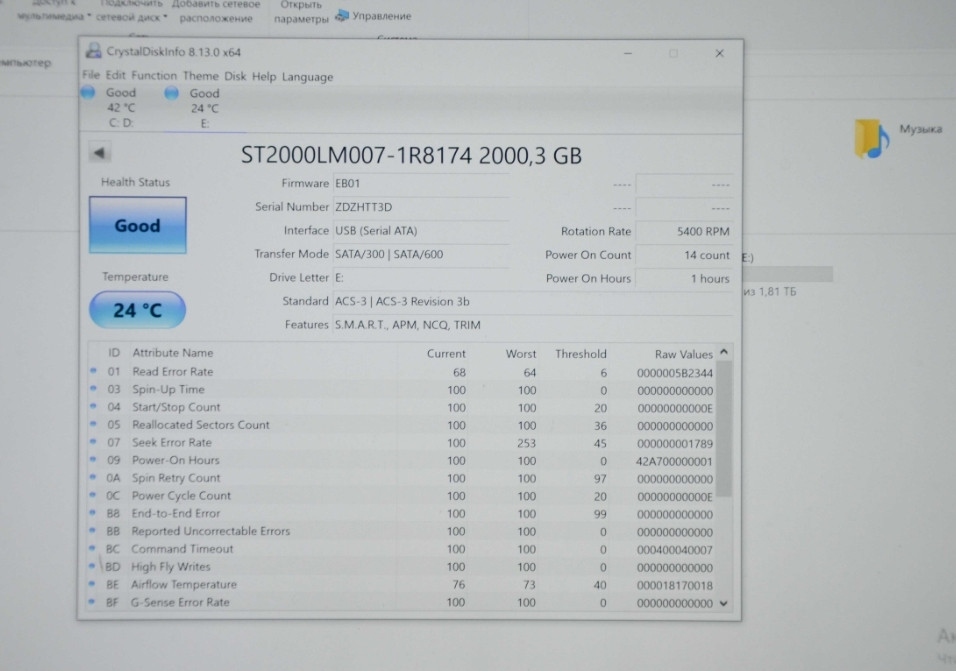Click the status dot beside Power-On Hours

click(x=93, y=460)
